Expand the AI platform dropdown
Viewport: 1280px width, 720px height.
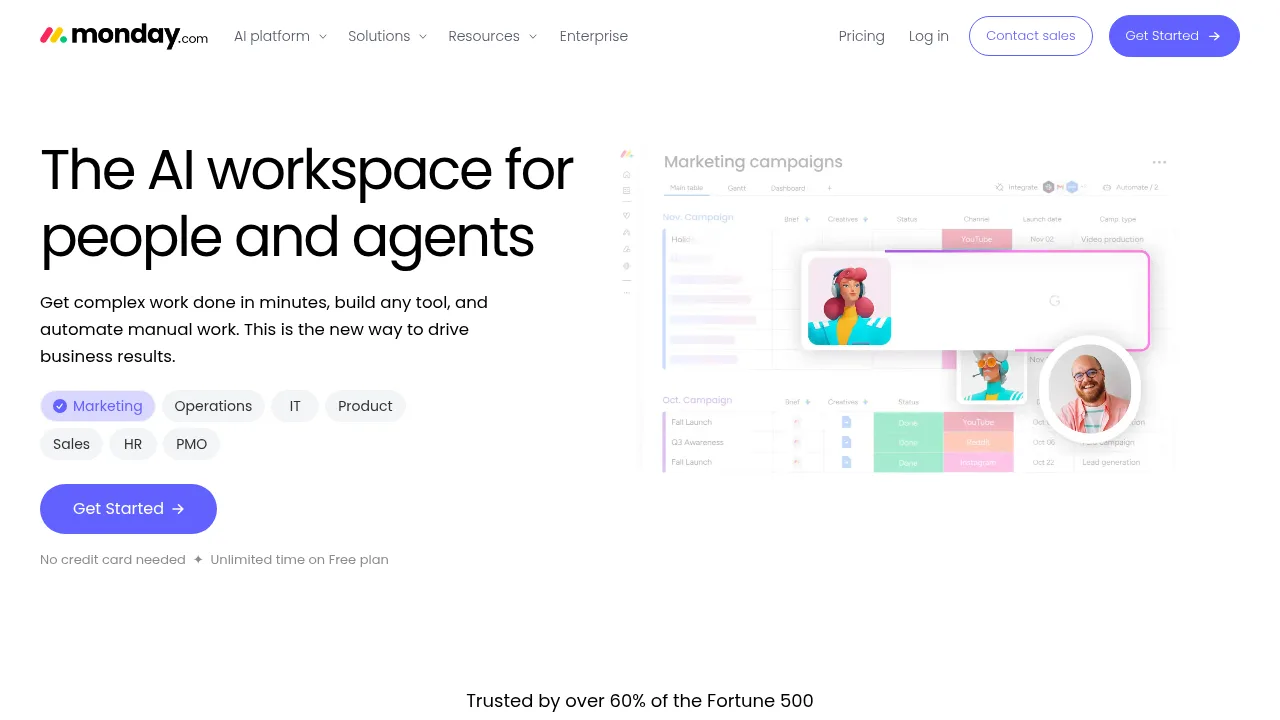click(280, 36)
